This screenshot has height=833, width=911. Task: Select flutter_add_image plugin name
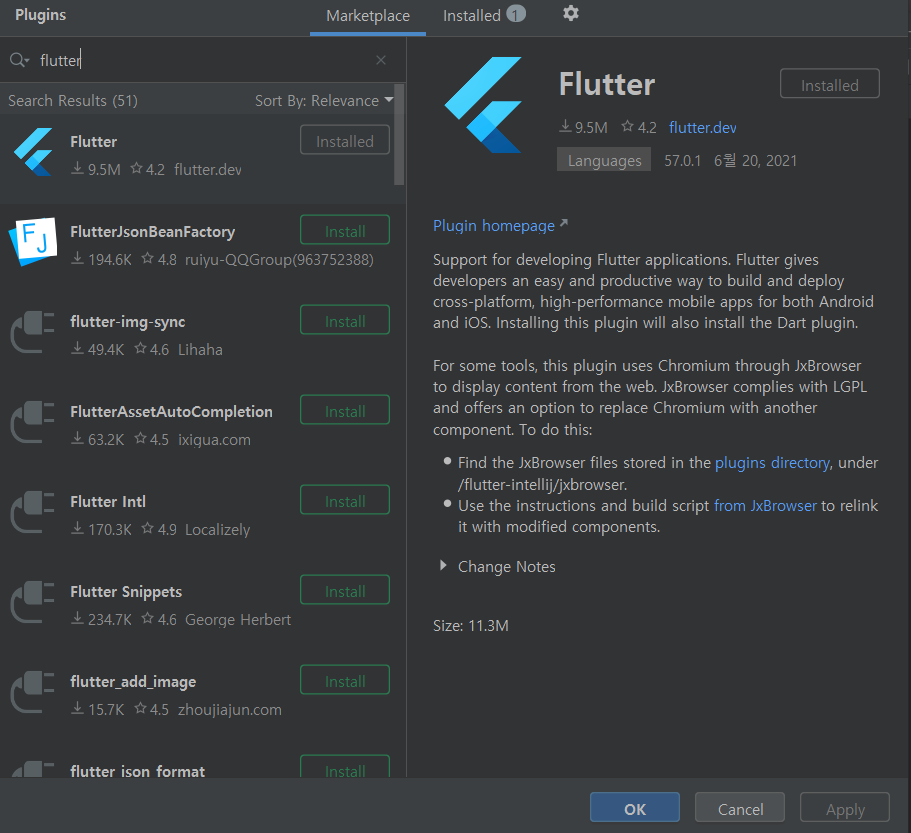133,681
